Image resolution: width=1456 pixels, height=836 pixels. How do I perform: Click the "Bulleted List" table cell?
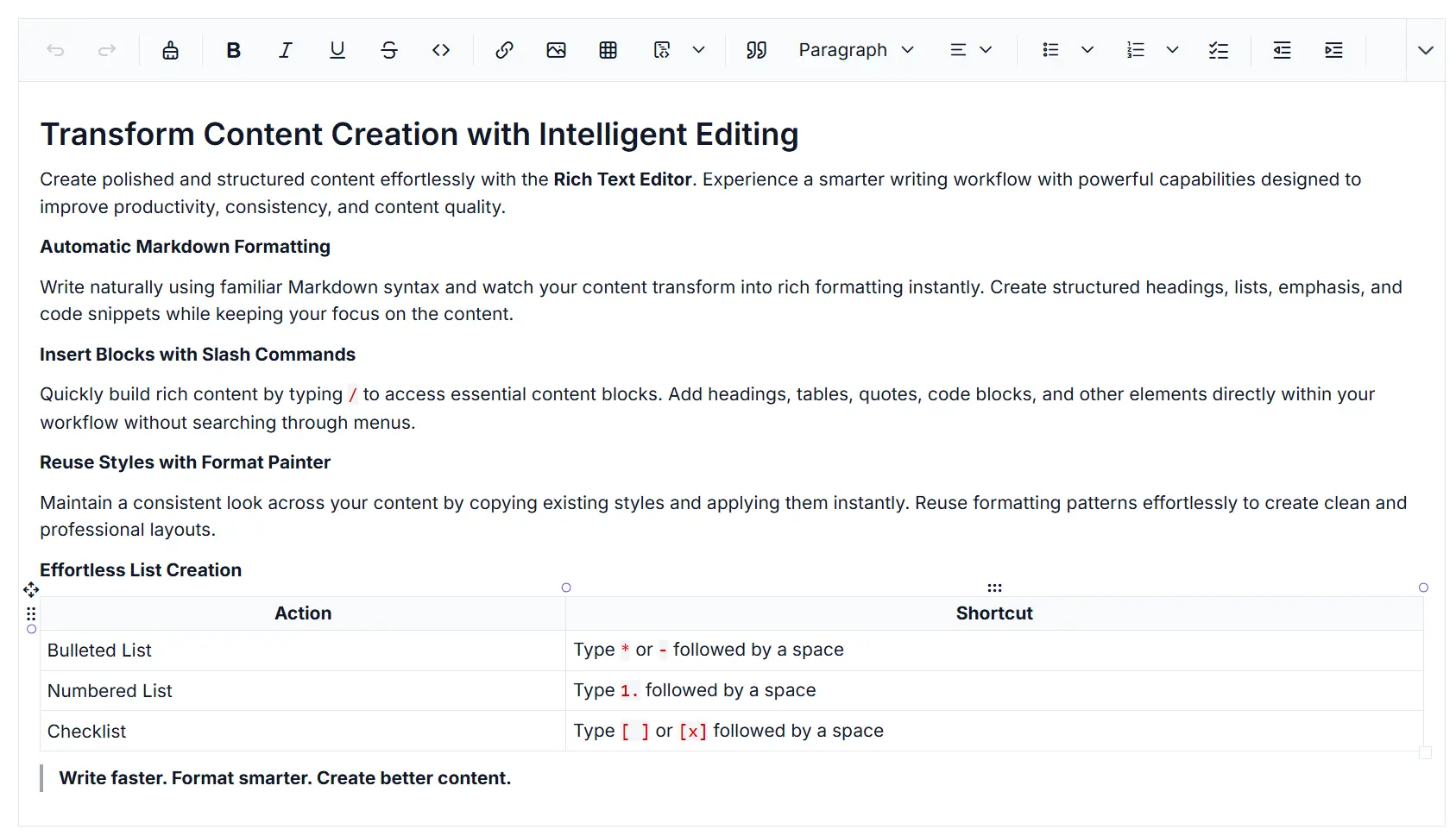(303, 651)
